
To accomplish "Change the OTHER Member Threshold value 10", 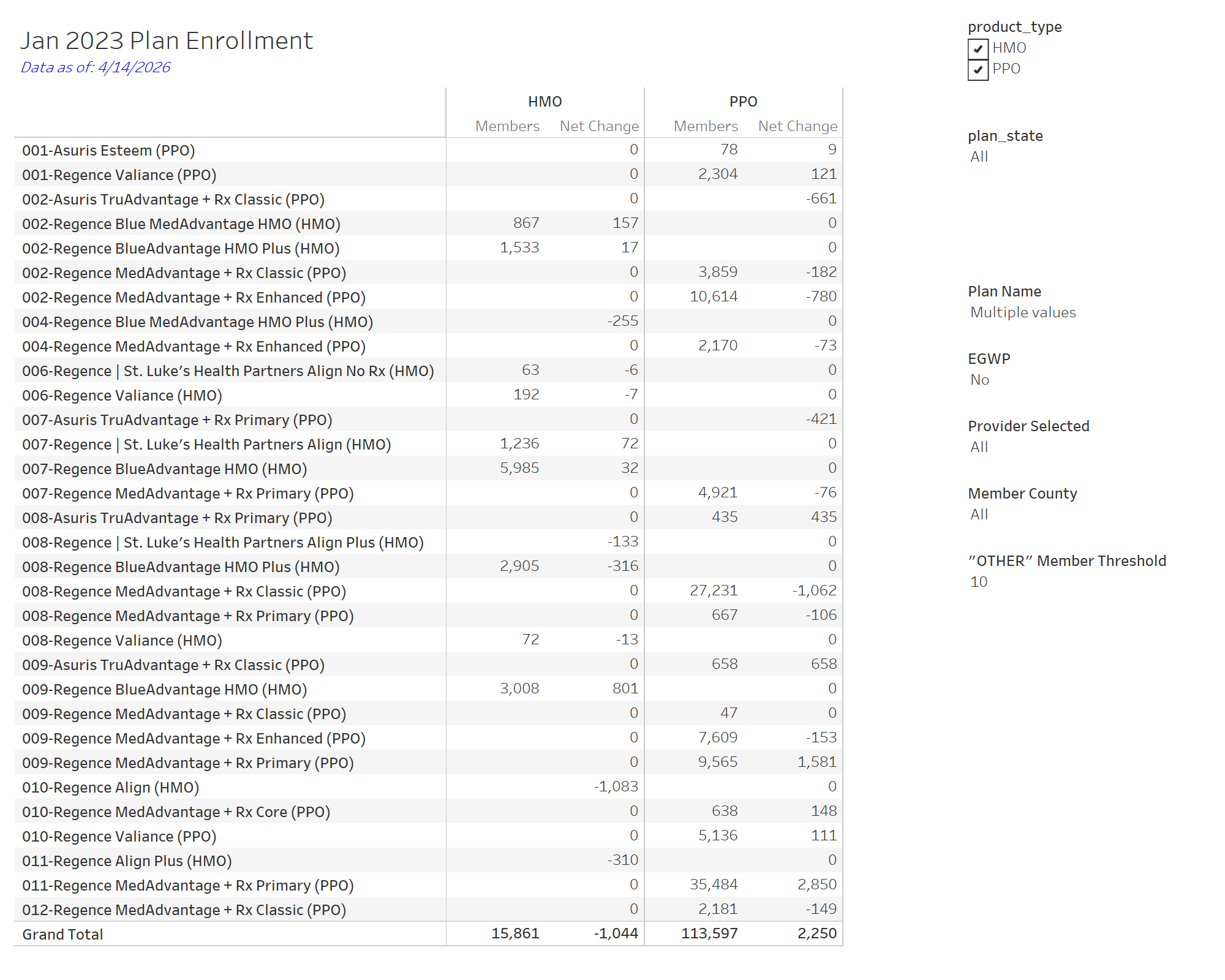I will tap(978, 582).
